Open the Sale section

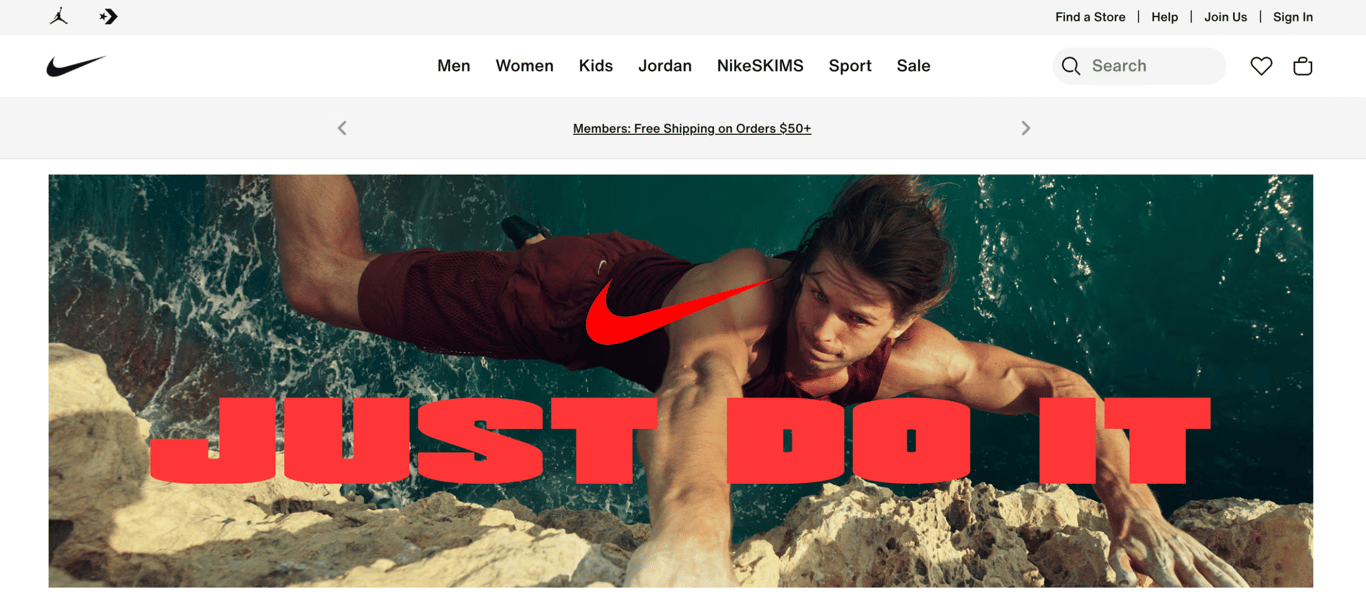coord(913,65)
